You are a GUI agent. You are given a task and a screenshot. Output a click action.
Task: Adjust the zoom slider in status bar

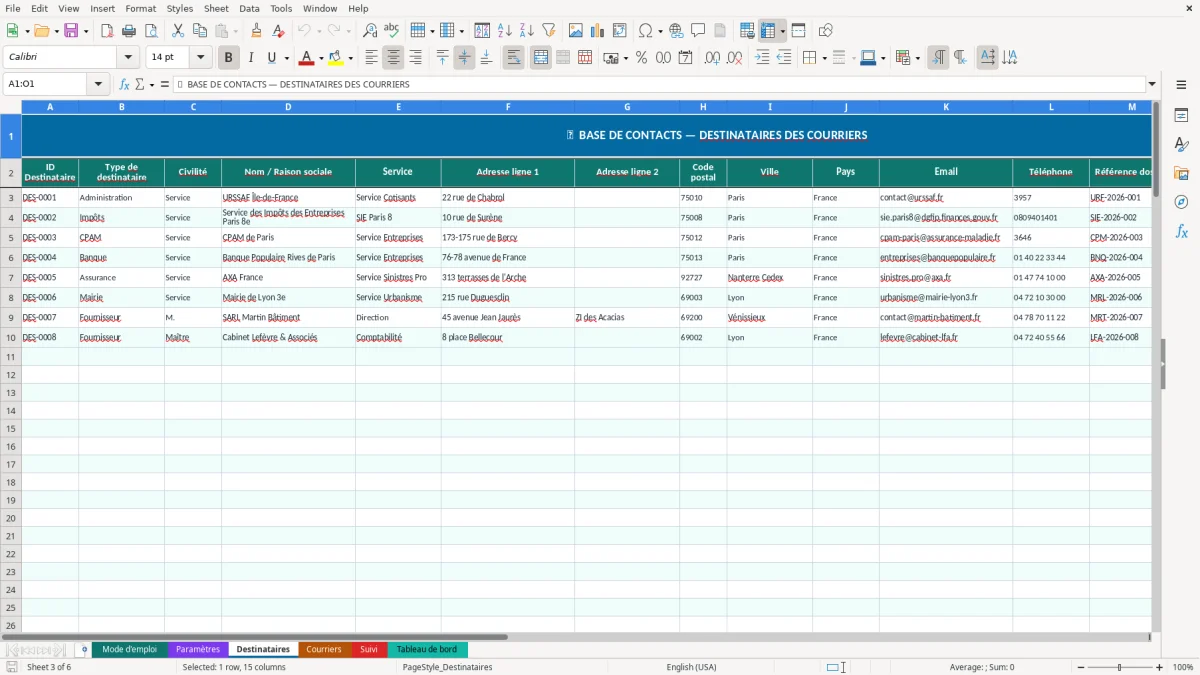(1120, 667)
